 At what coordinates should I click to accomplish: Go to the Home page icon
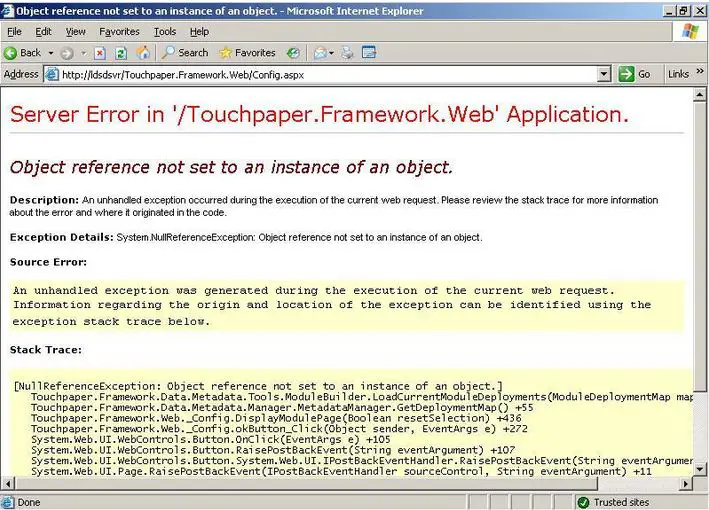click(x=143, y=53)
